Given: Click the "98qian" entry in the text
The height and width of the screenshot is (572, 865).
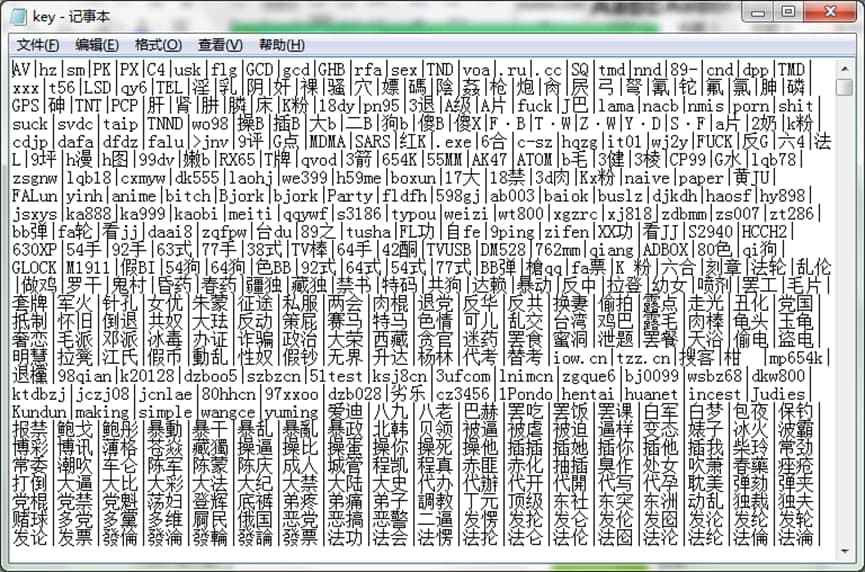Looking at the screenshot, I should tap(84, 376).
